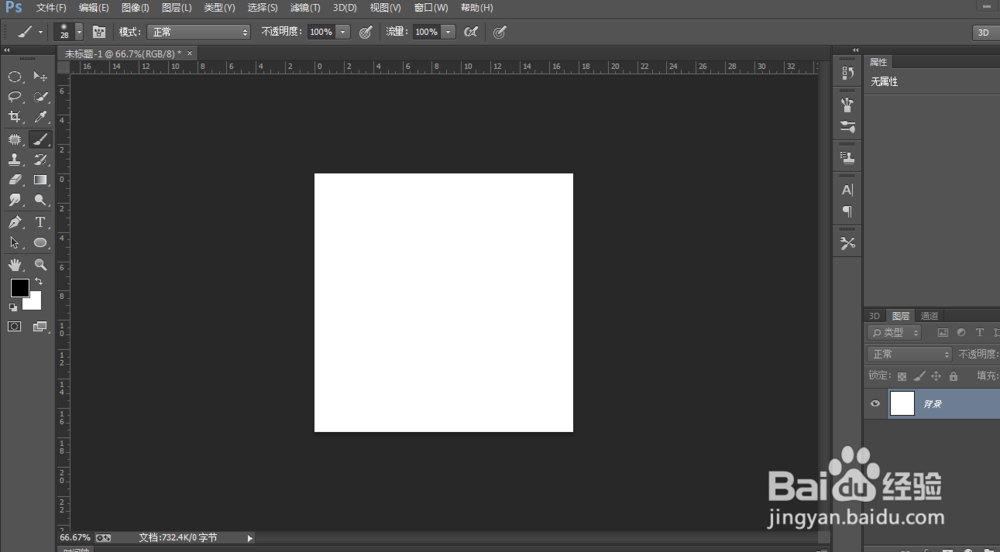Open the 不透明度 opacity slider arrow
This screenshot has width=1000, height=552.
[343, 32]
